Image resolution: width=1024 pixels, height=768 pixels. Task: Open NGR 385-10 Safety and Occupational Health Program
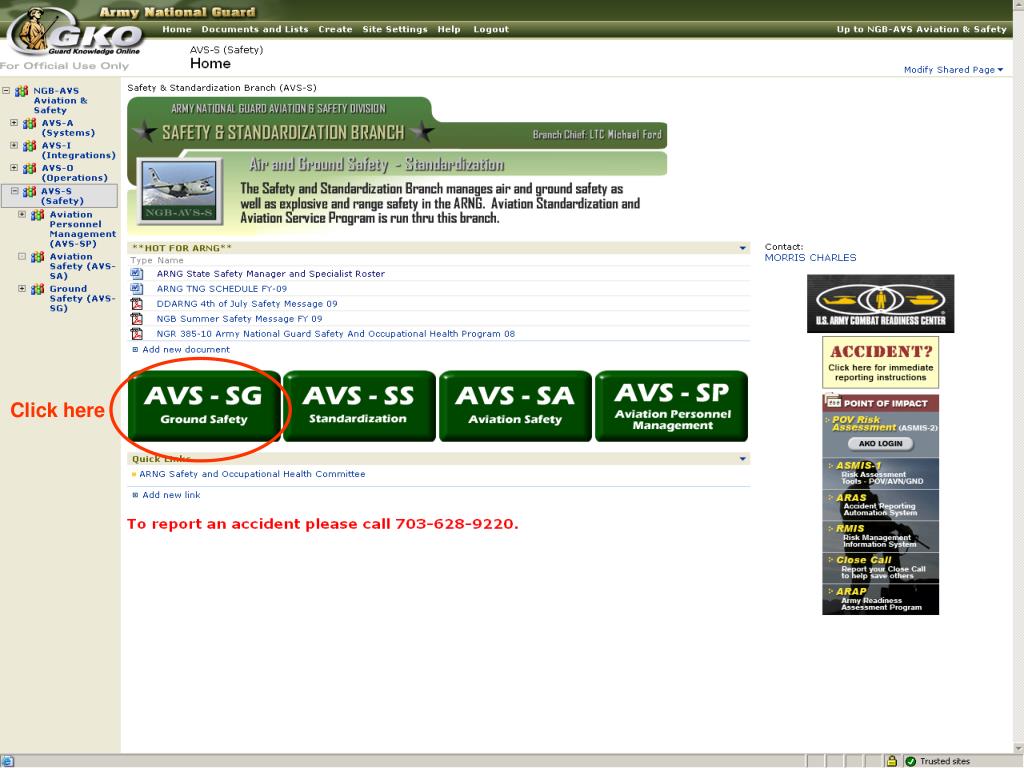pos(336,334)
